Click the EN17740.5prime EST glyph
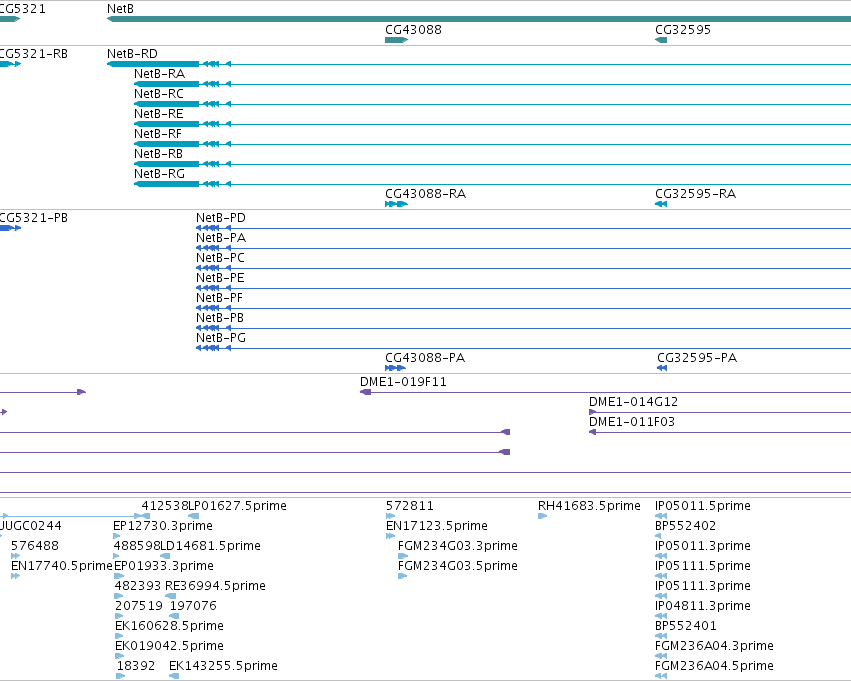This screenshot has width=851, height=681. click(x=15, y=576)
